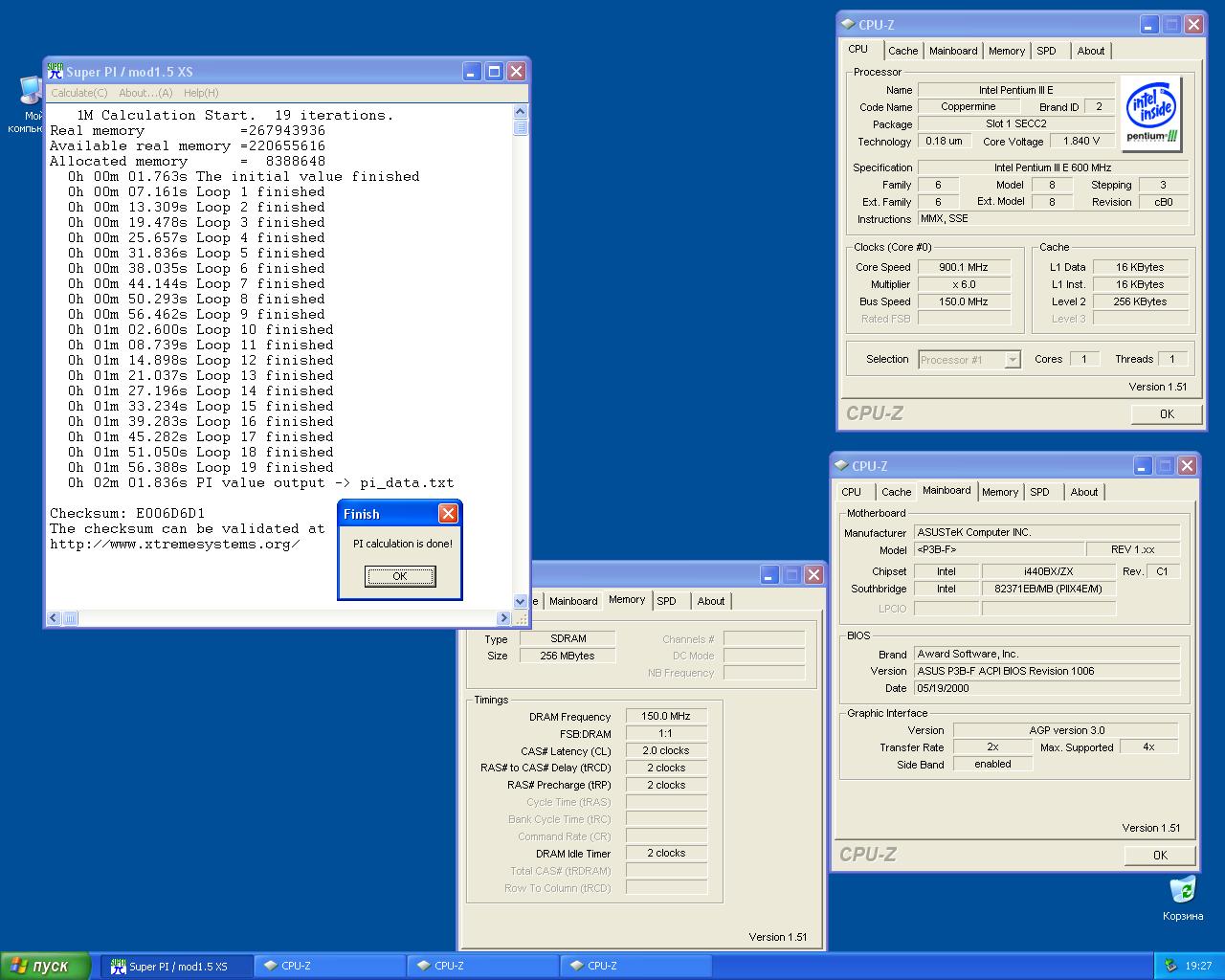Image resolution: width=1225 pixels, height=980 pixels.
Task: Click Level 2 cache value 256 KBytes
Action: 1141,301
